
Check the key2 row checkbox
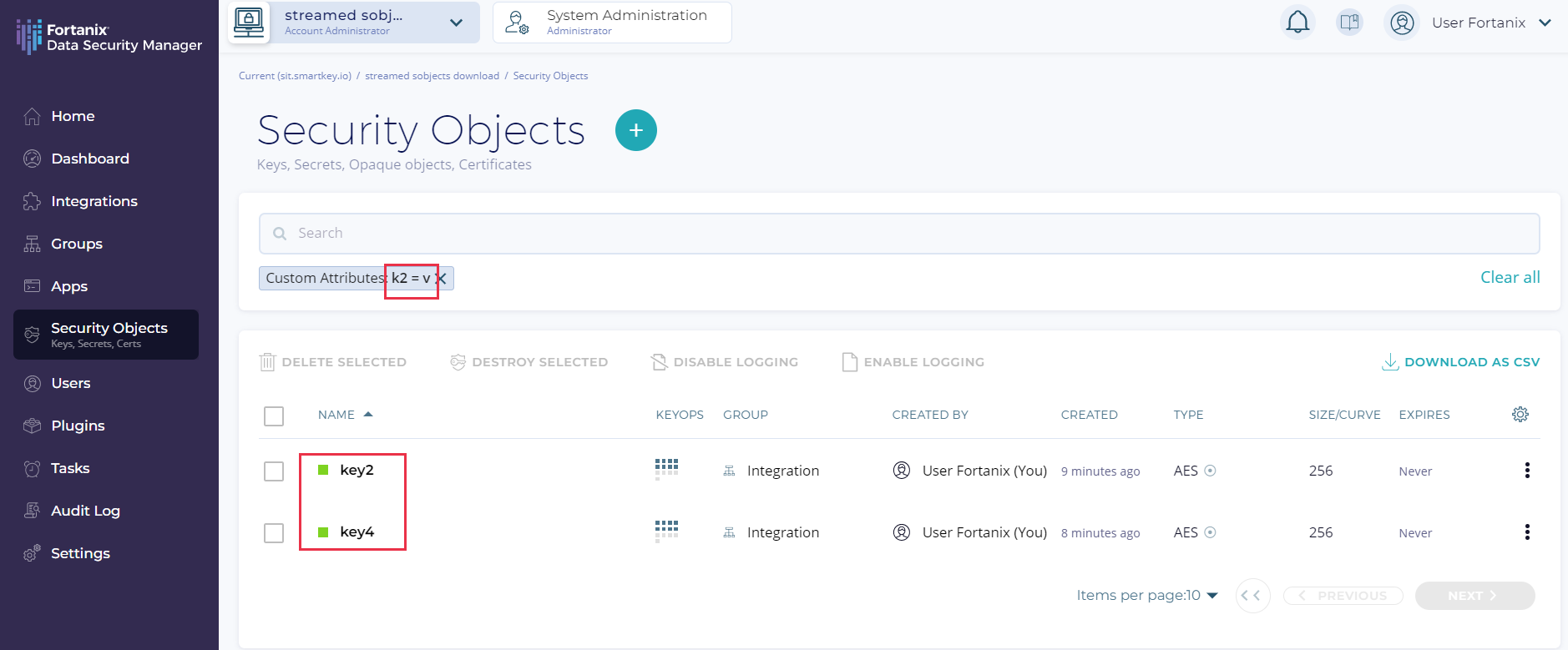(x=274, y=471)
